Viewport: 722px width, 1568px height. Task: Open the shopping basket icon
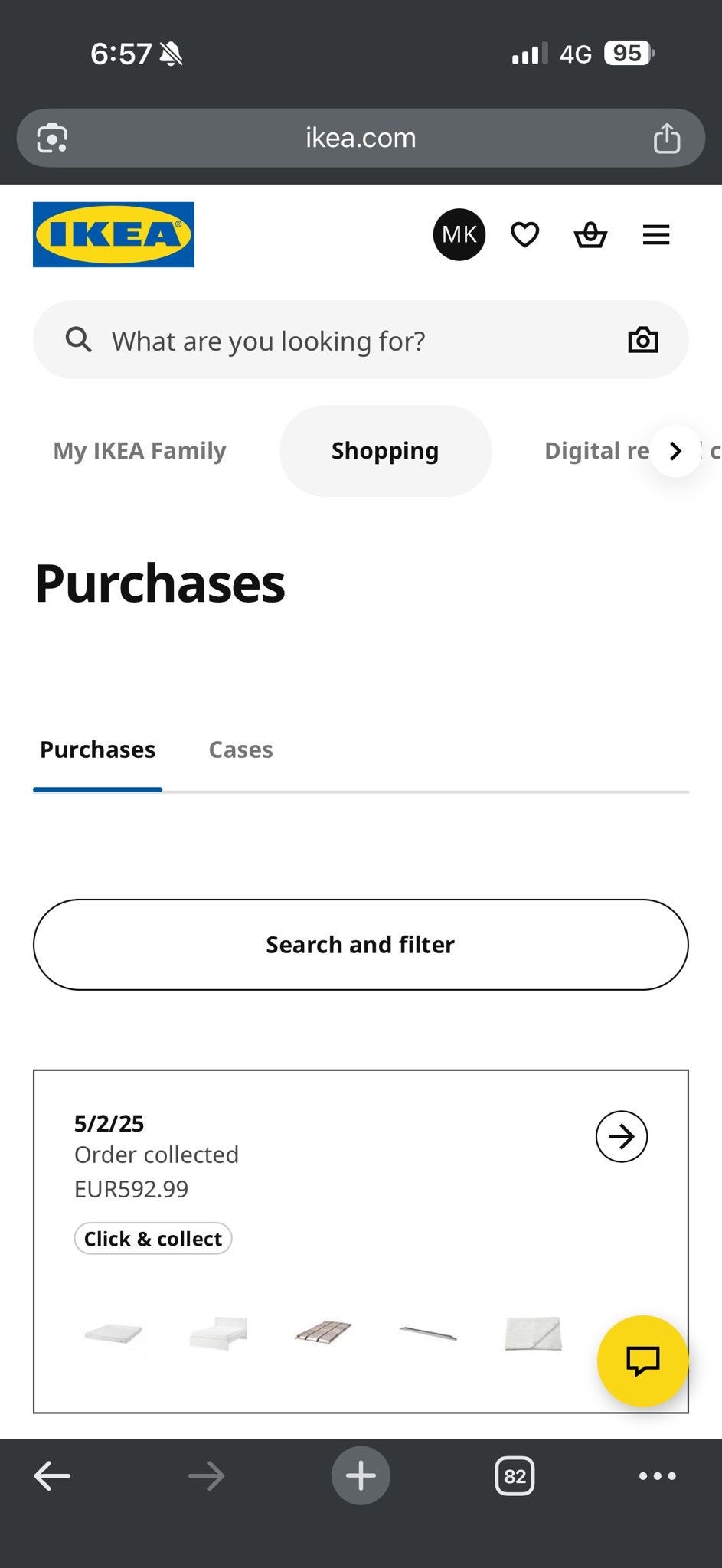pos(590,234)
